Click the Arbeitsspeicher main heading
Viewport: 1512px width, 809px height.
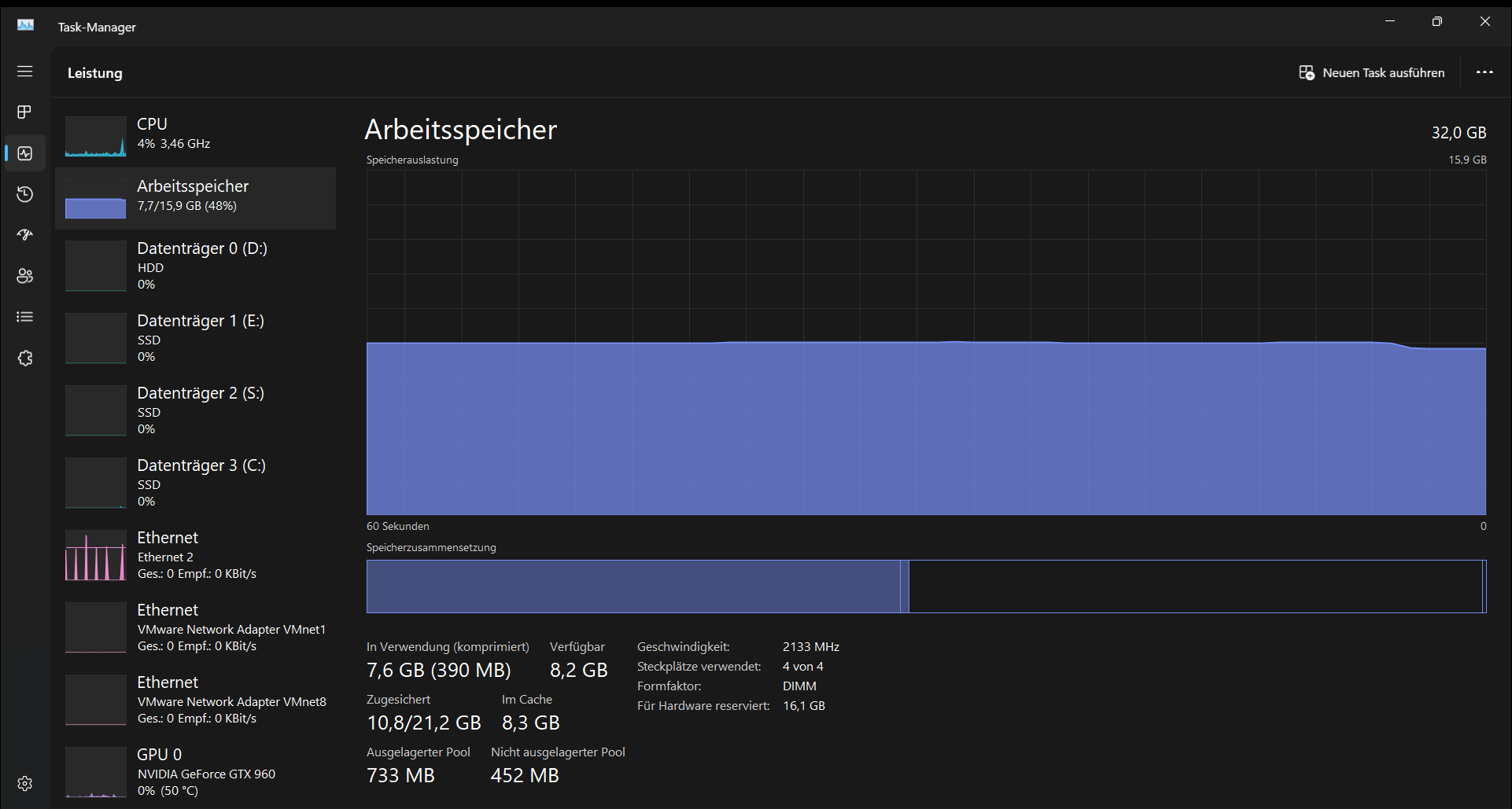click(461, 130)
